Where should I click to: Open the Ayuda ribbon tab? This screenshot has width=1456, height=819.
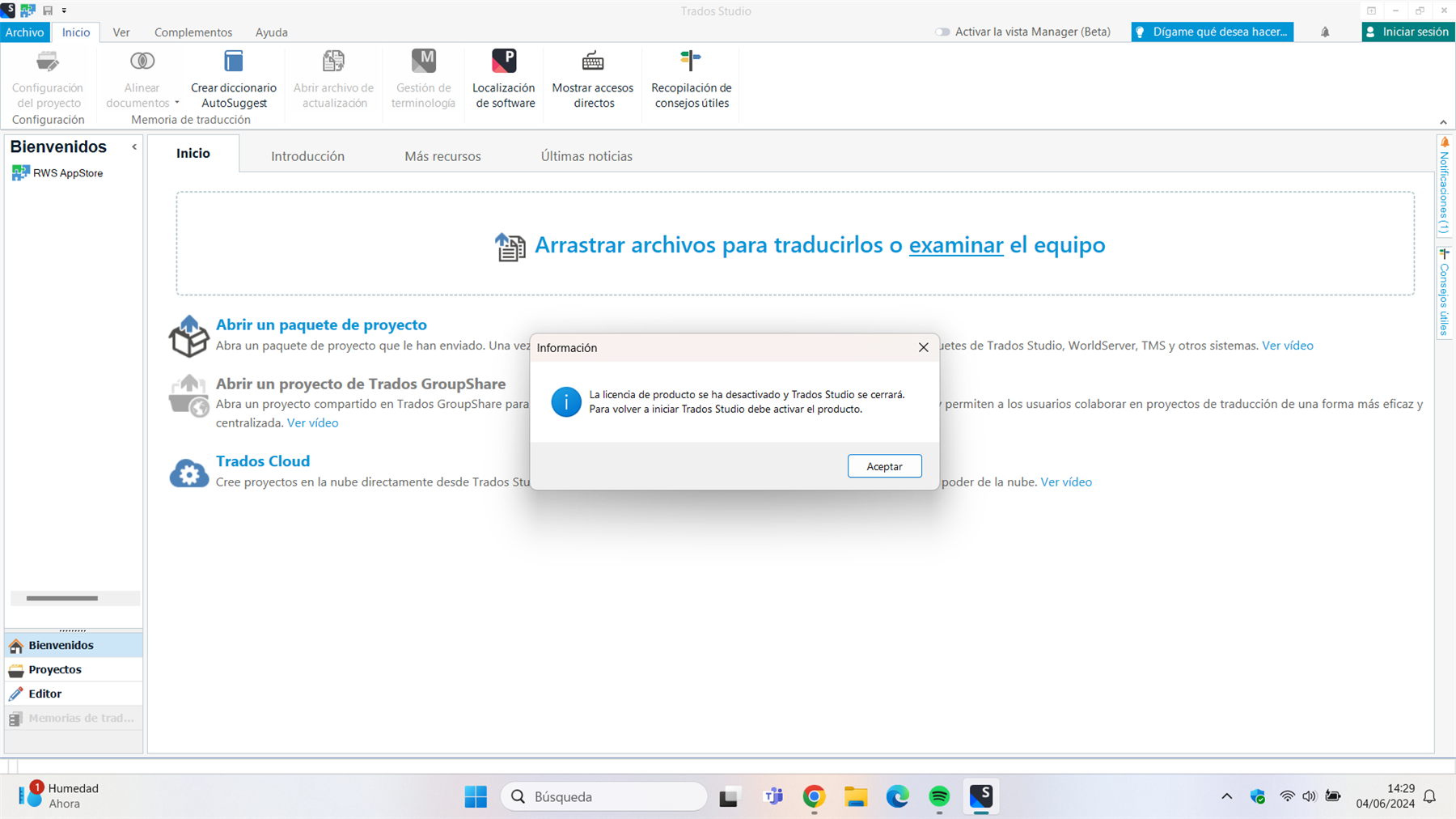tap(272, 32)
